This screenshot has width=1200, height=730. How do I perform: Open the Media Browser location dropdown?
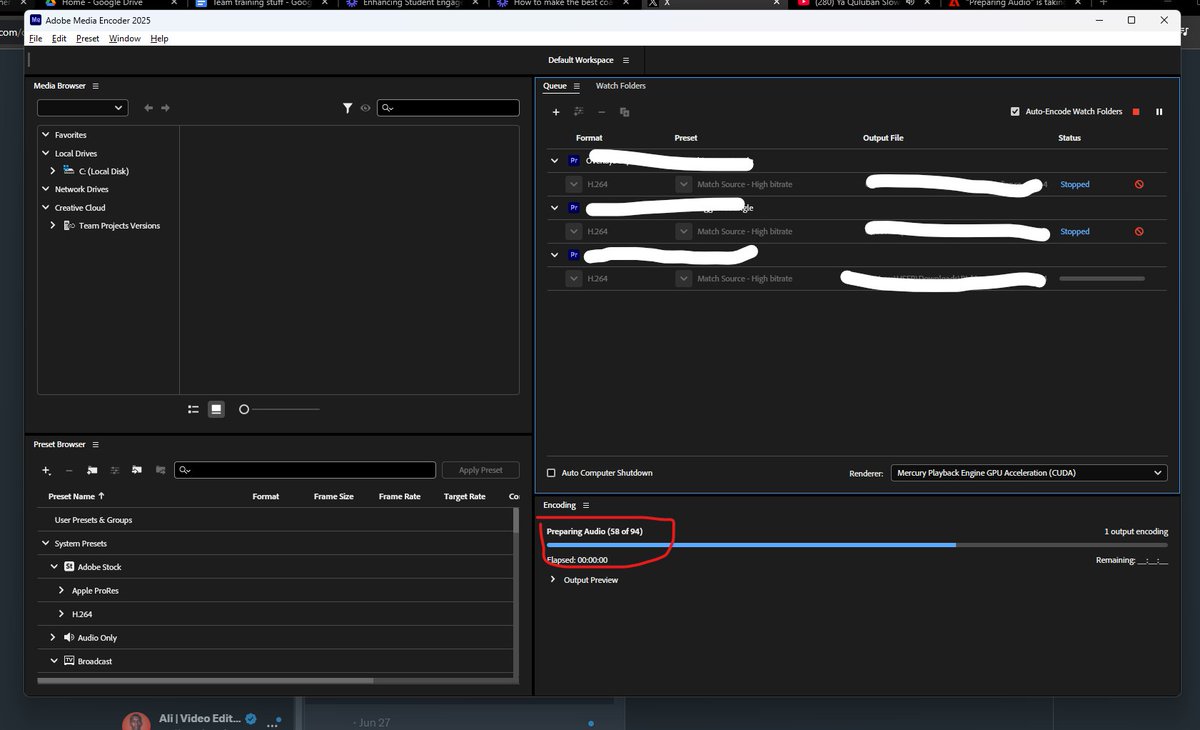click(82, 108)
